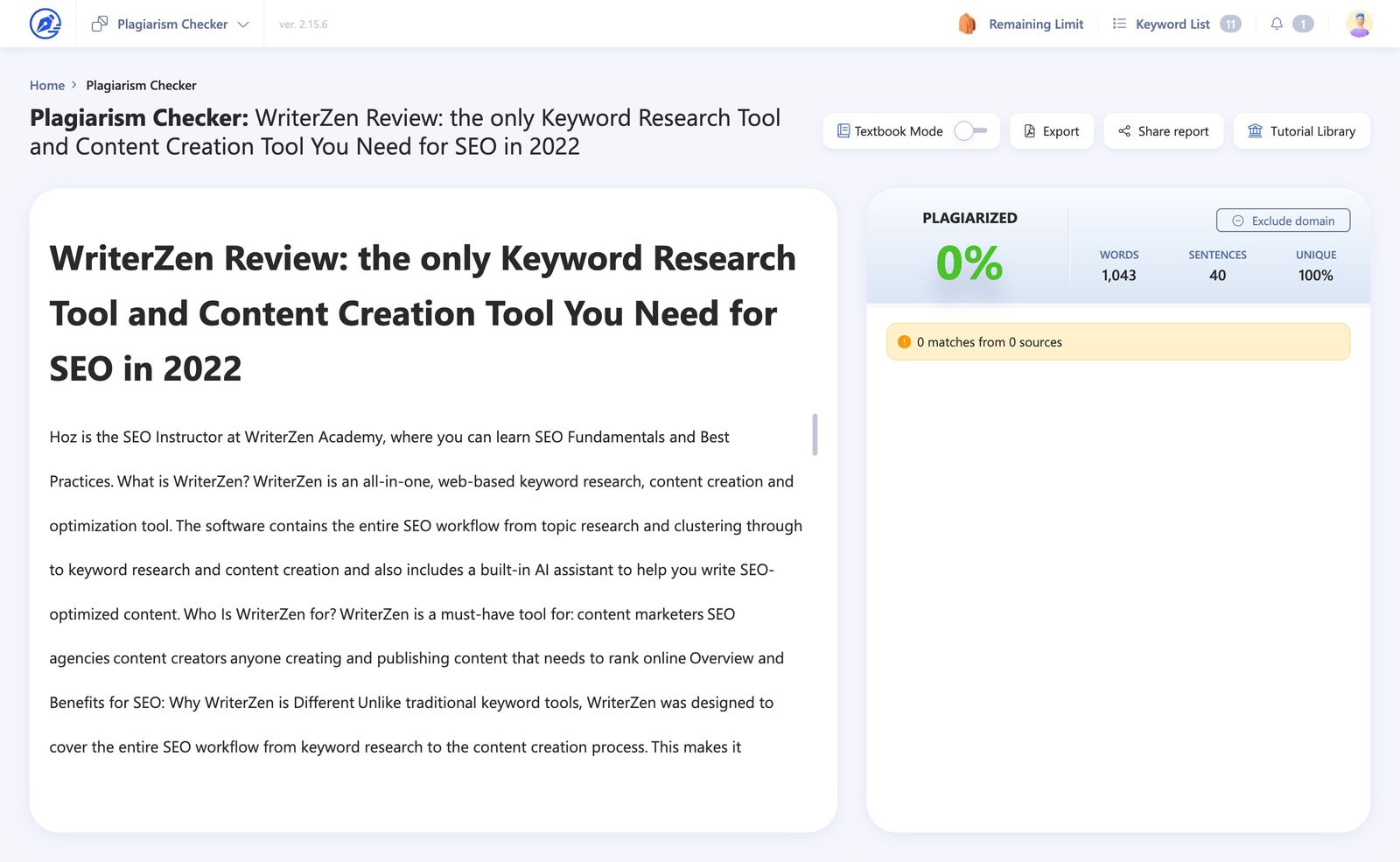Click the 'Plagiarism Checker:' page title
Screen dimensions: 1400x862
139,117
